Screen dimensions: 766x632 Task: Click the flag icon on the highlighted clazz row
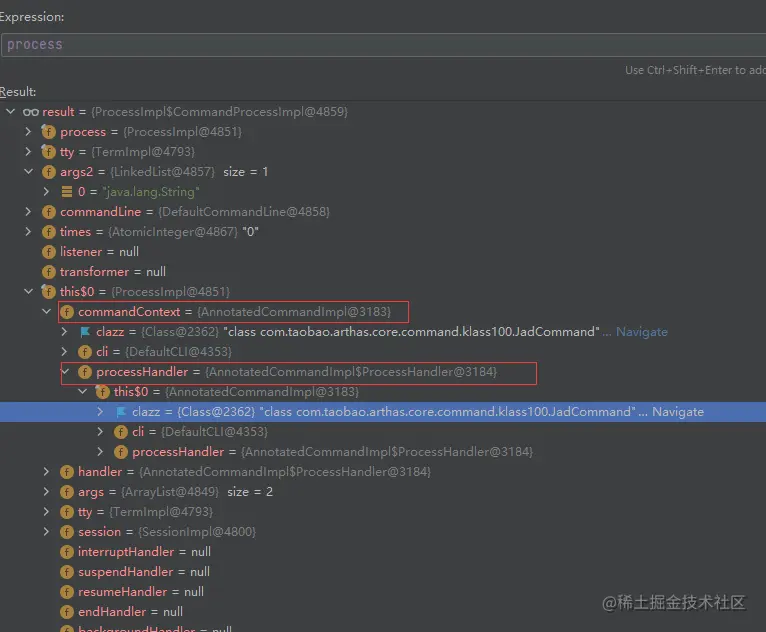point(121,412)
